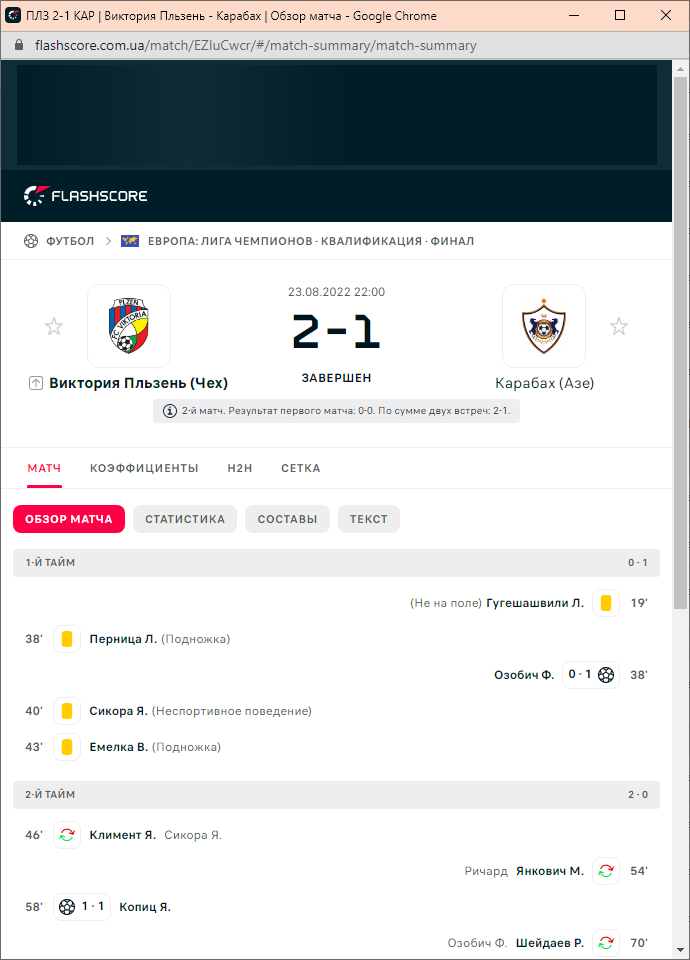
Task: Click the page's vertical scrollbar
Action: pyautogui.click(x=680, y=343)
